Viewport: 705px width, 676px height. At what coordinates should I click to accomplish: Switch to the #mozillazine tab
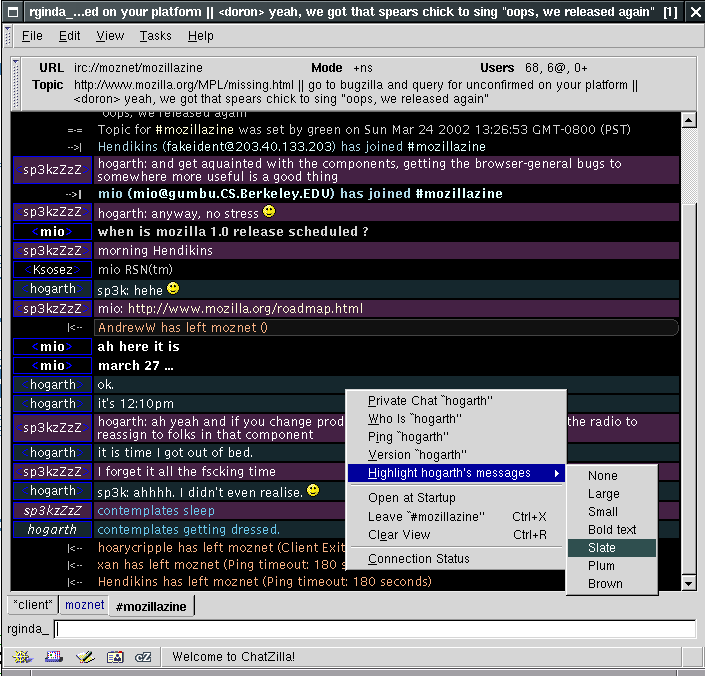click(151, 606)
